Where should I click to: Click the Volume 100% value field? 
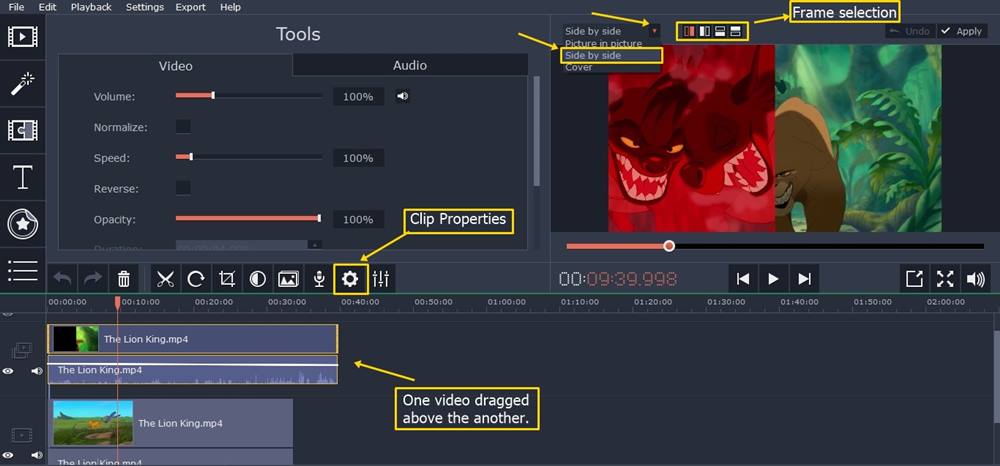(358, 97)
